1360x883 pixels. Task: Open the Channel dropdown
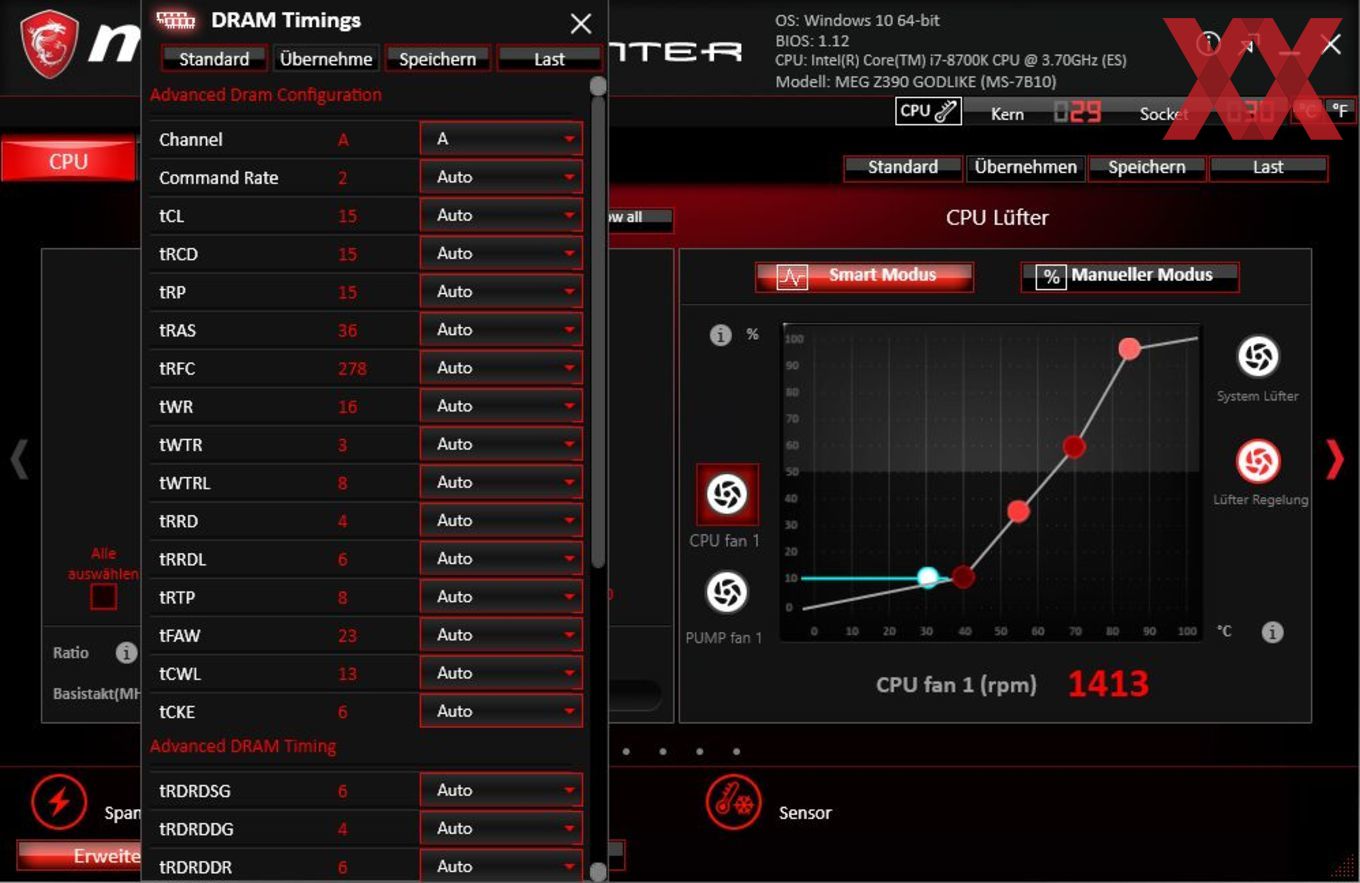(501, 139)
